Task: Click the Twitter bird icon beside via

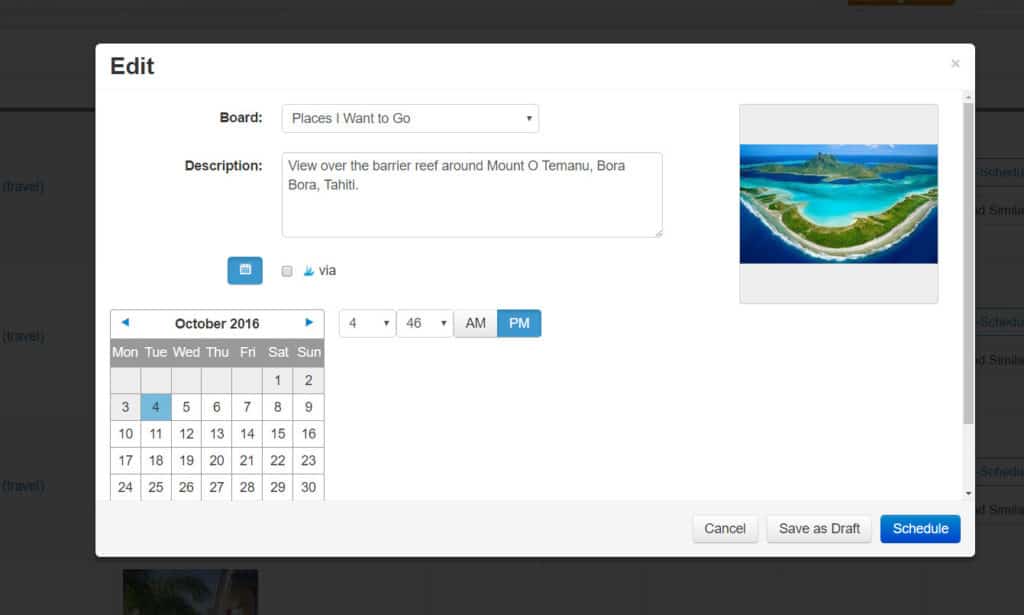Action: (x=308, y=270)
